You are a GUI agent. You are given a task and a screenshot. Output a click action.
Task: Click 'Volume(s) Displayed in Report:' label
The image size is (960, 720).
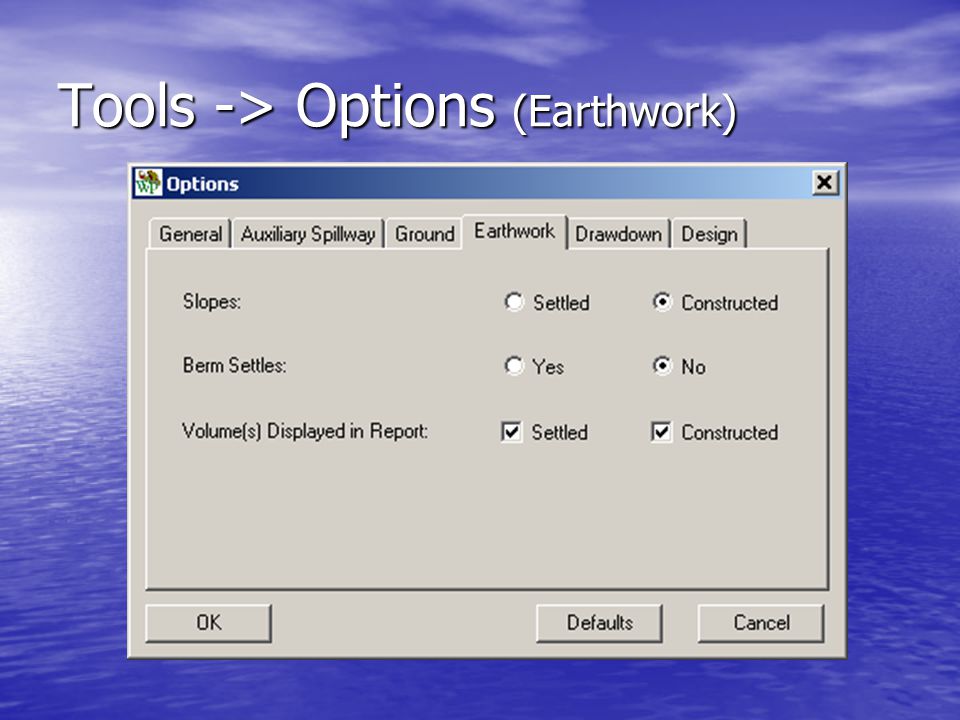point(305,431)
